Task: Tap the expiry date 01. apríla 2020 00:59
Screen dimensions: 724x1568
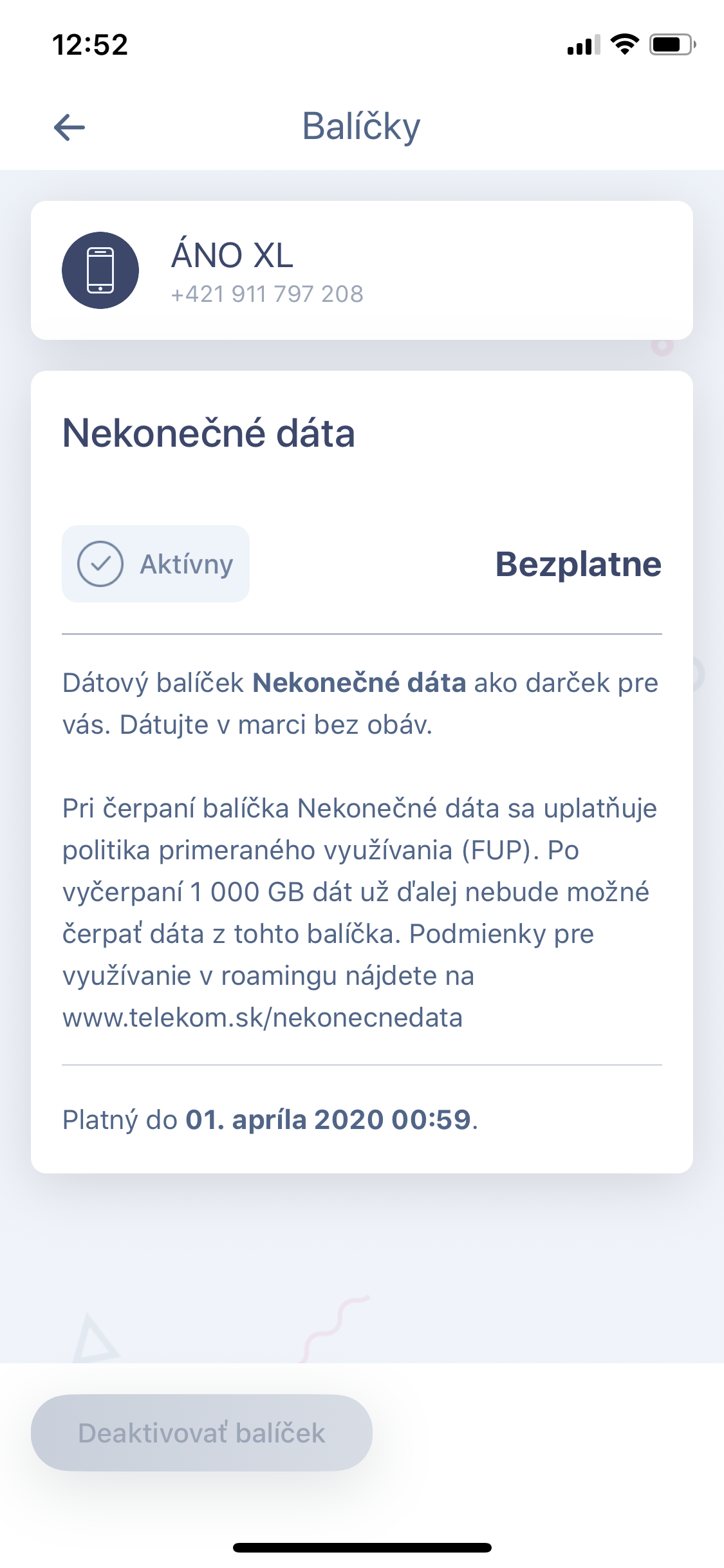Action: [x=328, y=1120]
